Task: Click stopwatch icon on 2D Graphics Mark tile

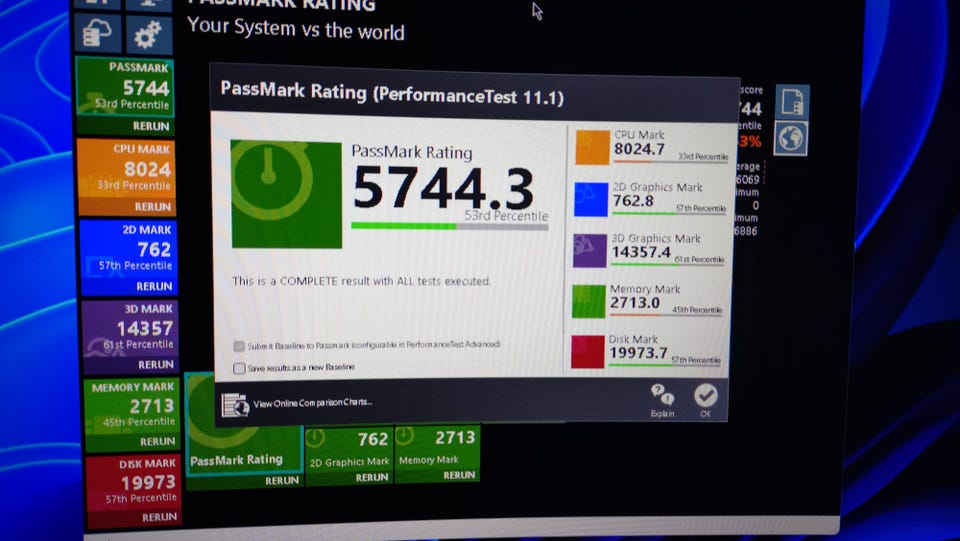Action: point(315,438)
